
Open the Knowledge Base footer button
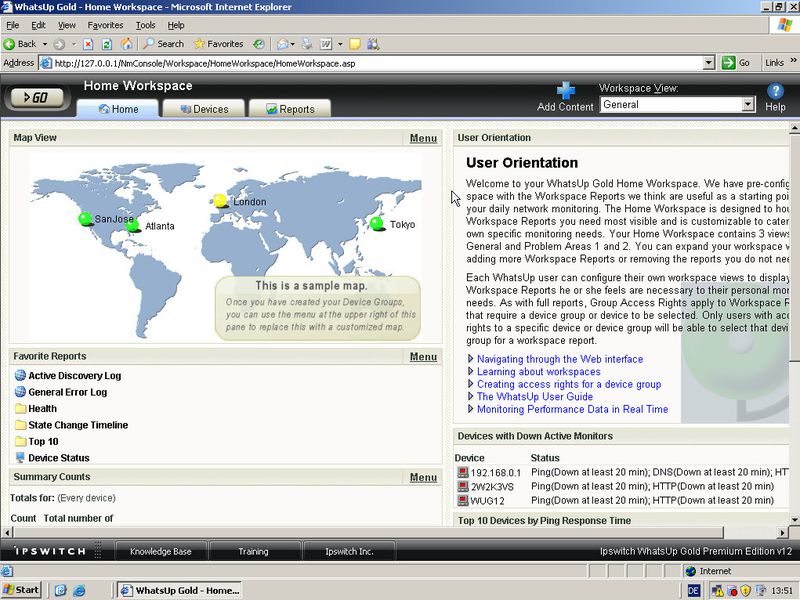(161, 552)
